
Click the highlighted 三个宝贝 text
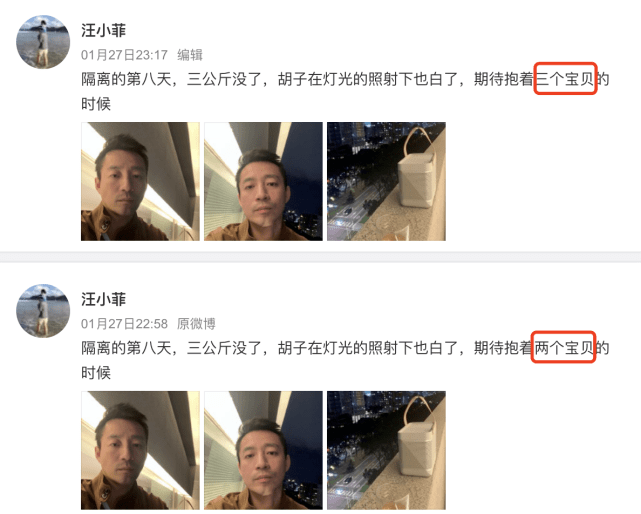[x=565, y=79]
